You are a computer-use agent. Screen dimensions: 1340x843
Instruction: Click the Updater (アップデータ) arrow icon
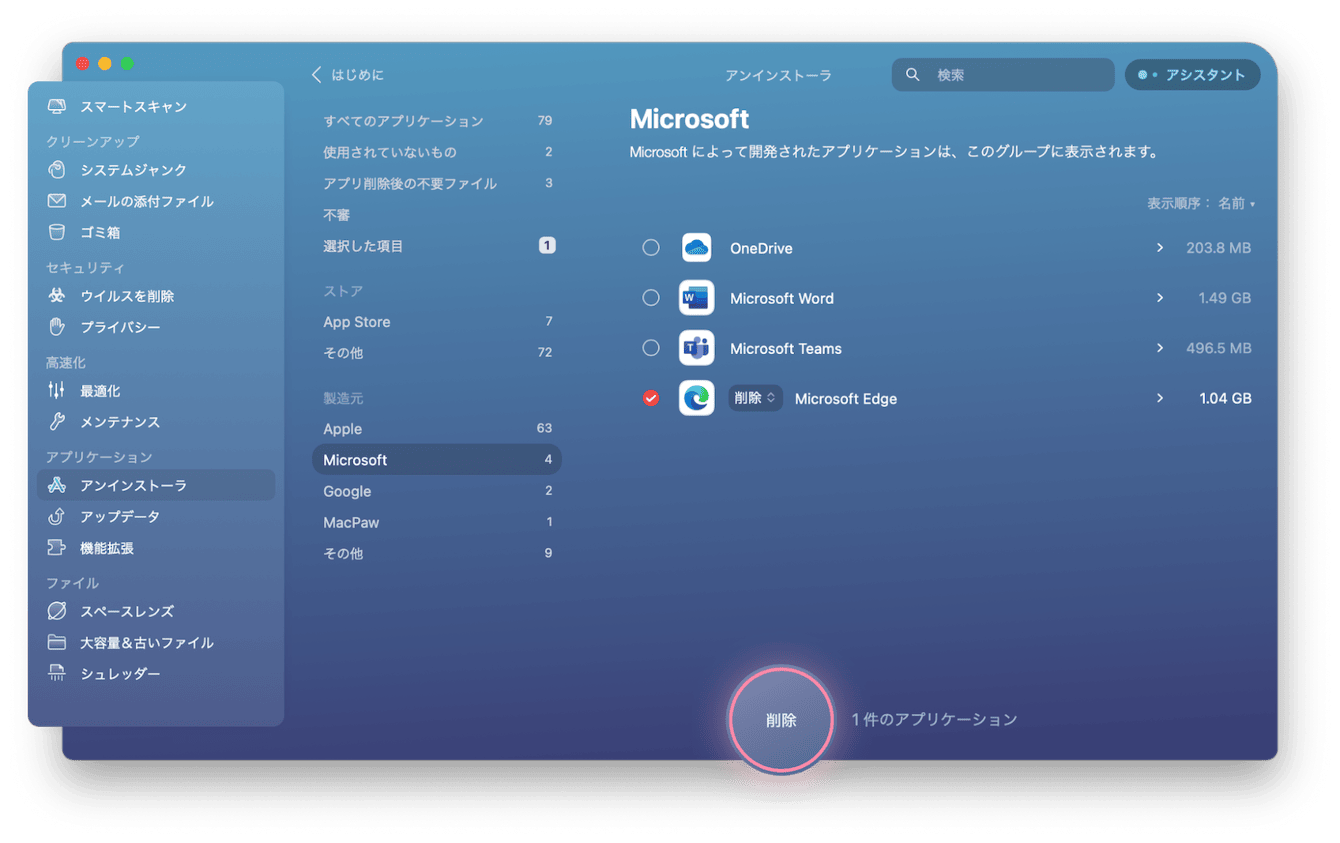(x=57, y=517)
